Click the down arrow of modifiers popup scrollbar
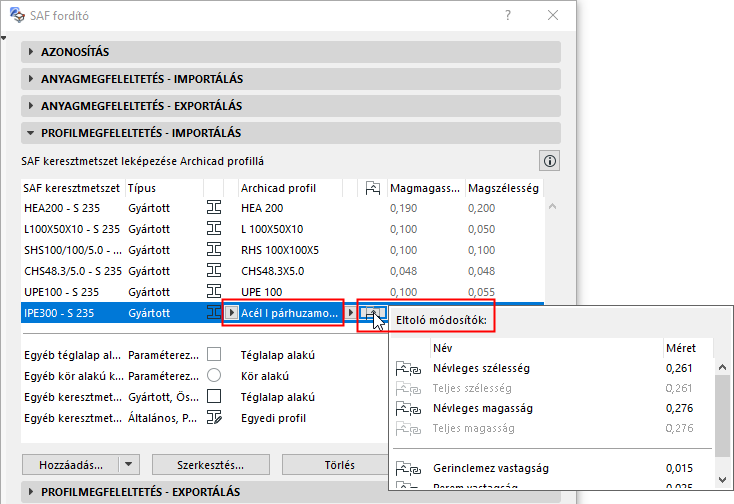The width and height of the screenshot is (734, 504). click(x=722, y=480)
